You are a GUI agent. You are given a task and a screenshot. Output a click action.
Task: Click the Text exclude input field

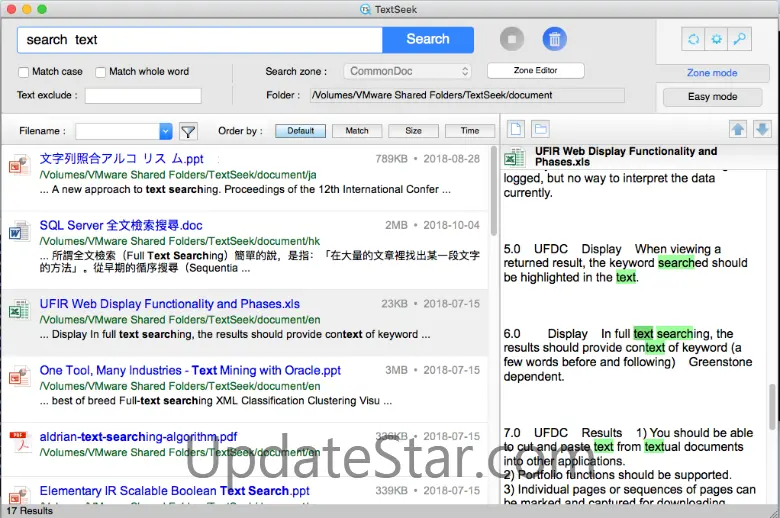click(x=143, y=96)
